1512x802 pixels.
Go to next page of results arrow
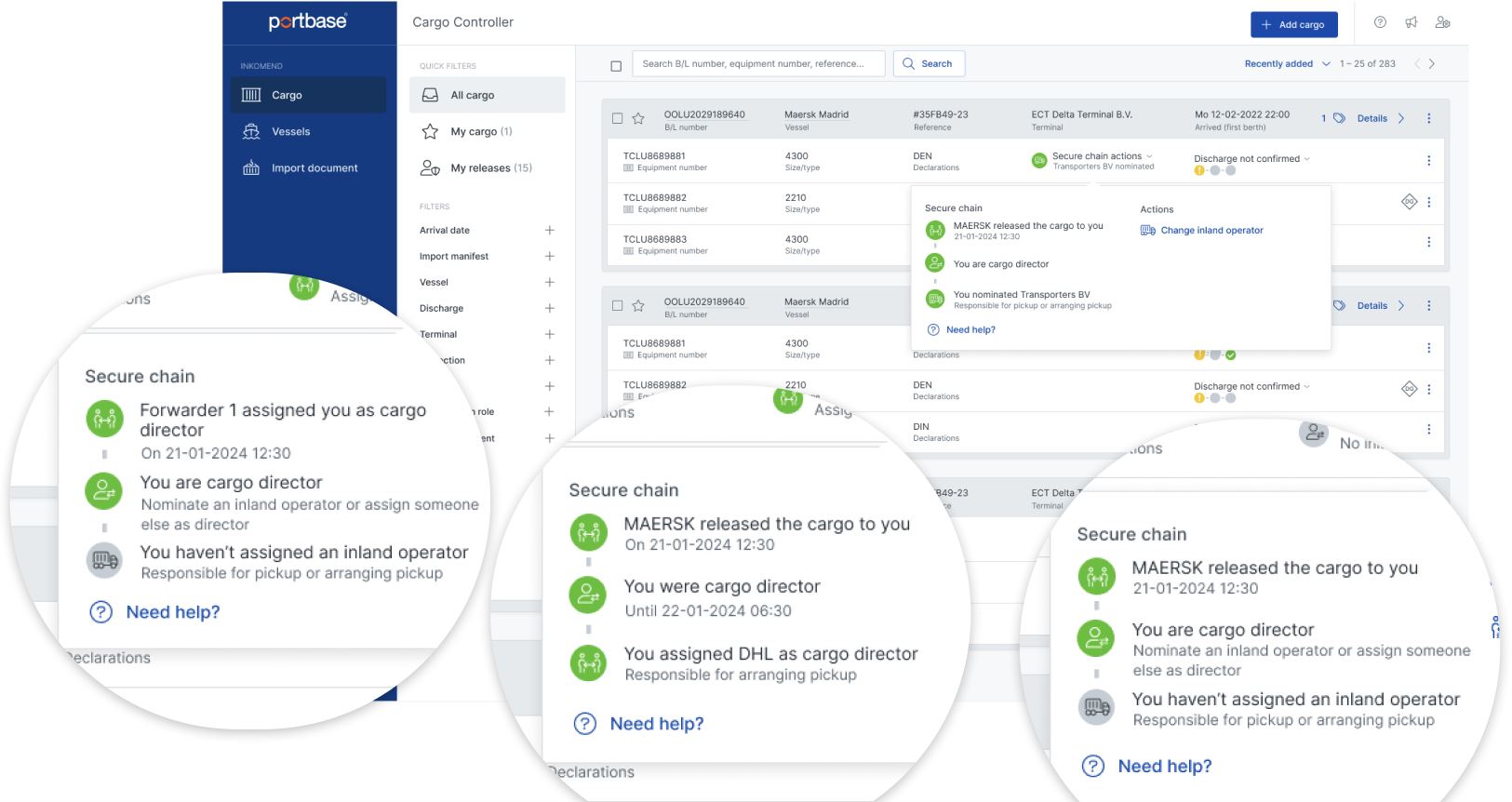click(x=1432, y=64)
